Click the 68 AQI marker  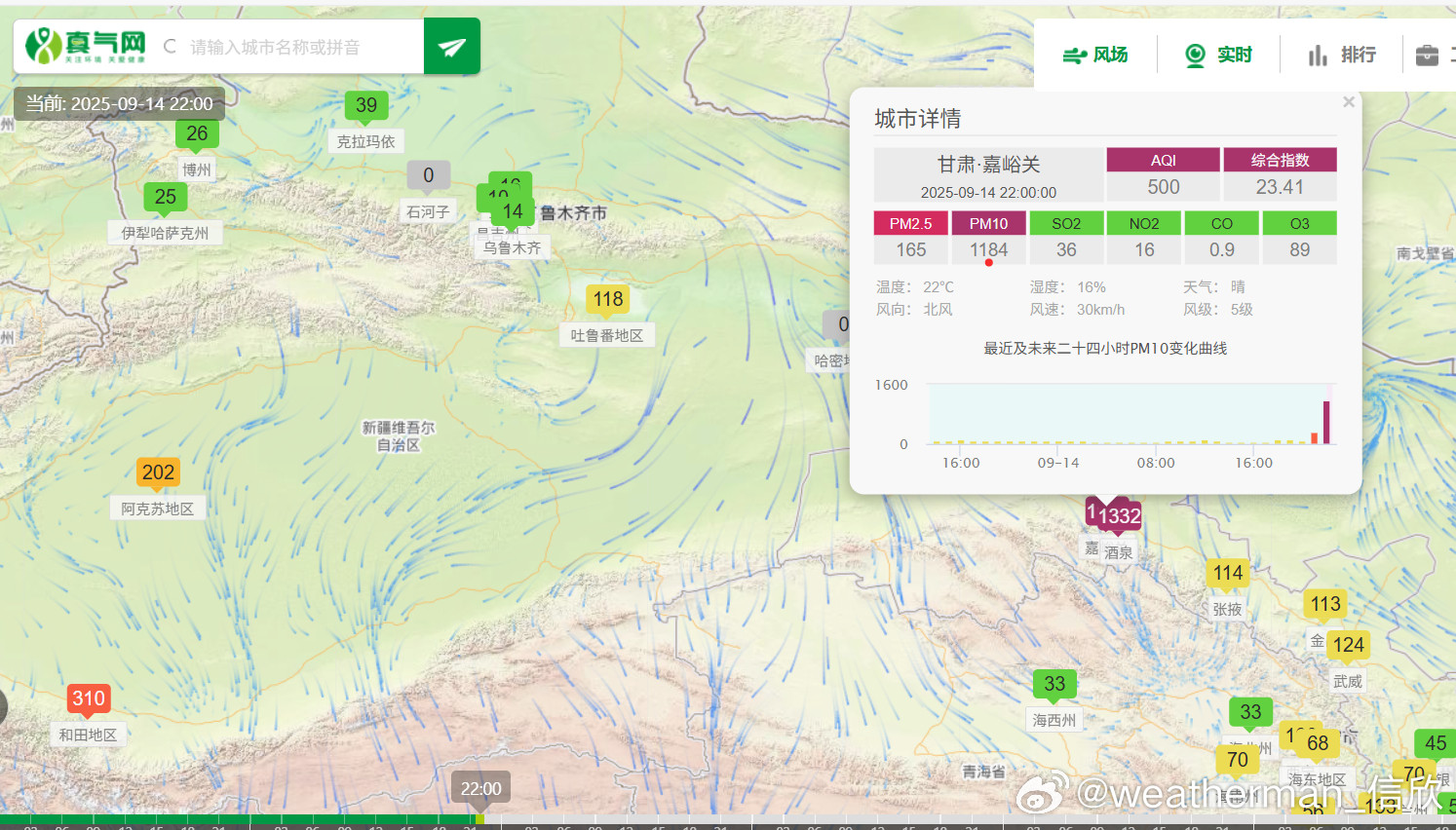pyautogui.click(x=1318, y=743)
